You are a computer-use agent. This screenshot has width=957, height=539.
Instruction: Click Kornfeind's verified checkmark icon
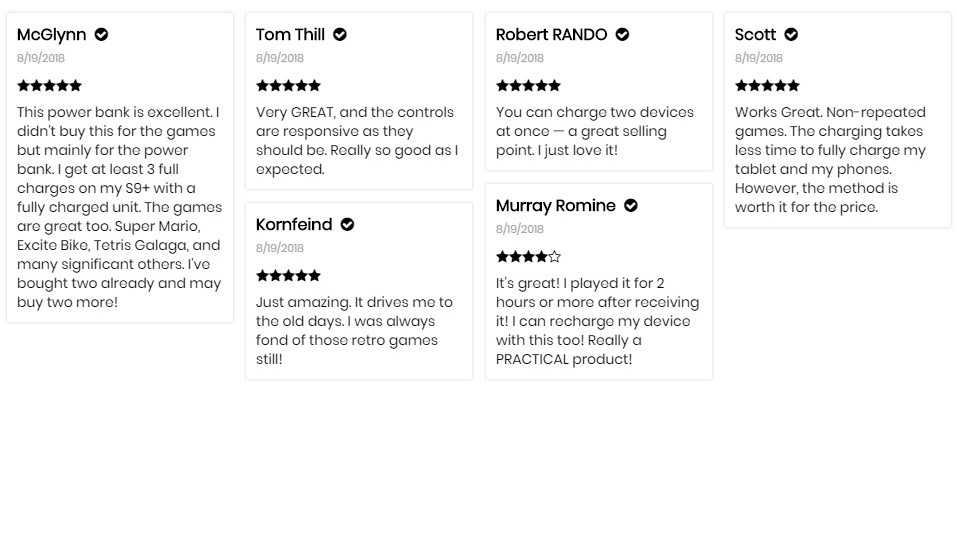coord(347,225)
